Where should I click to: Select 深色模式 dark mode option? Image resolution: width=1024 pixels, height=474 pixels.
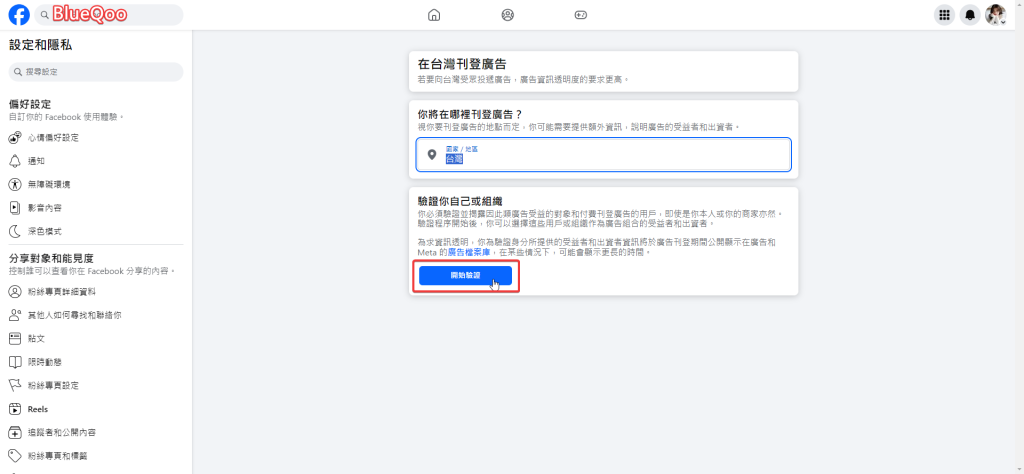(44, 231)
